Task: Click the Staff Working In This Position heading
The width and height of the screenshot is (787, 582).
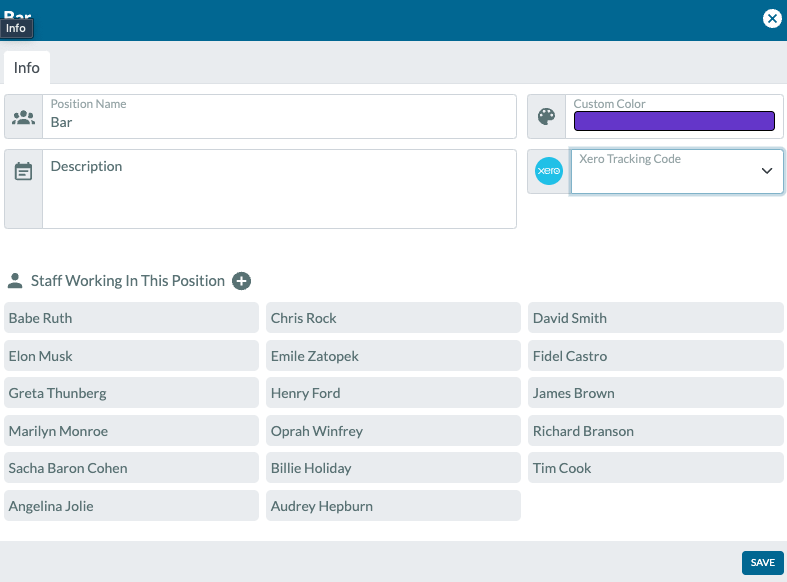Action: point(127,281)
